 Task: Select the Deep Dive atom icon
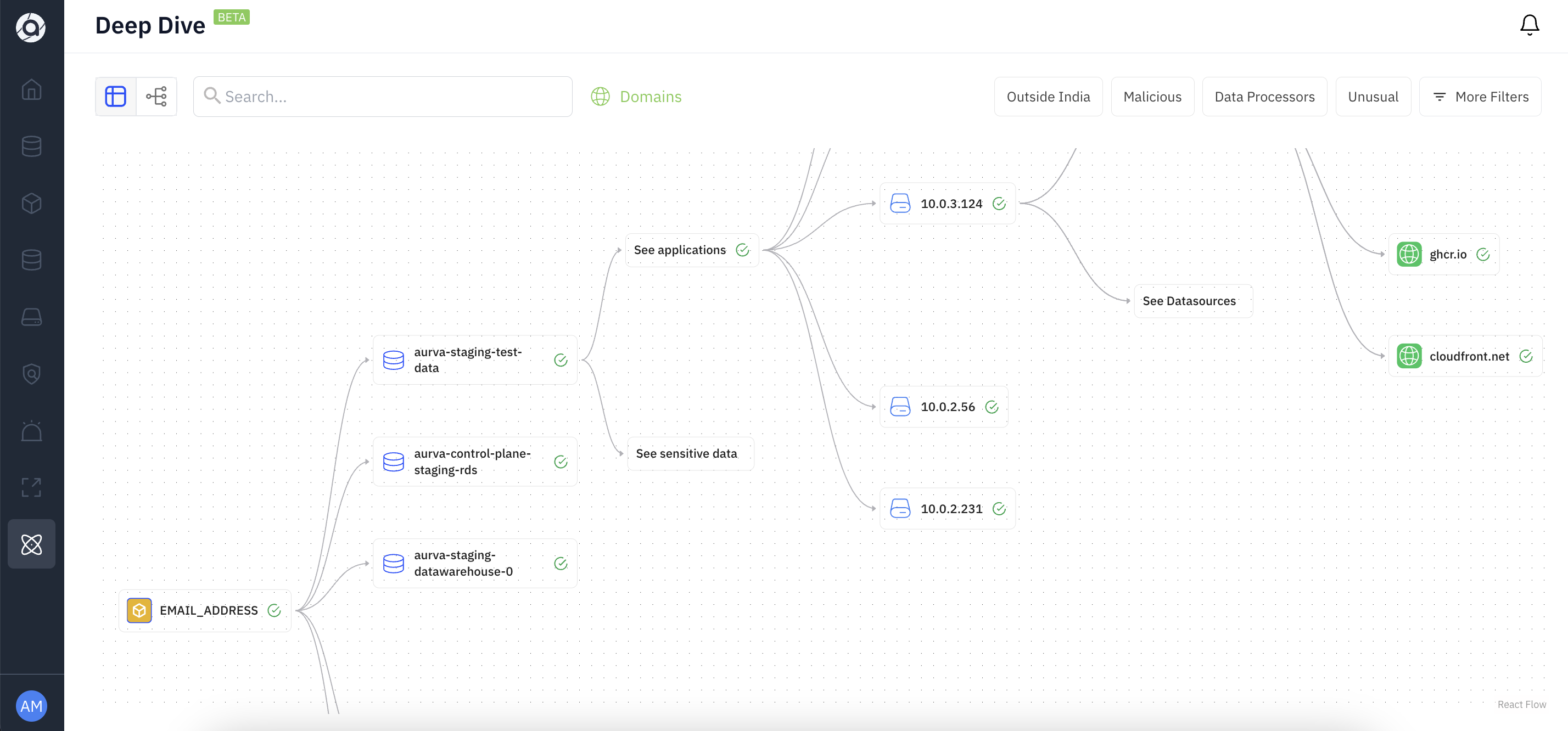[31, 543]
